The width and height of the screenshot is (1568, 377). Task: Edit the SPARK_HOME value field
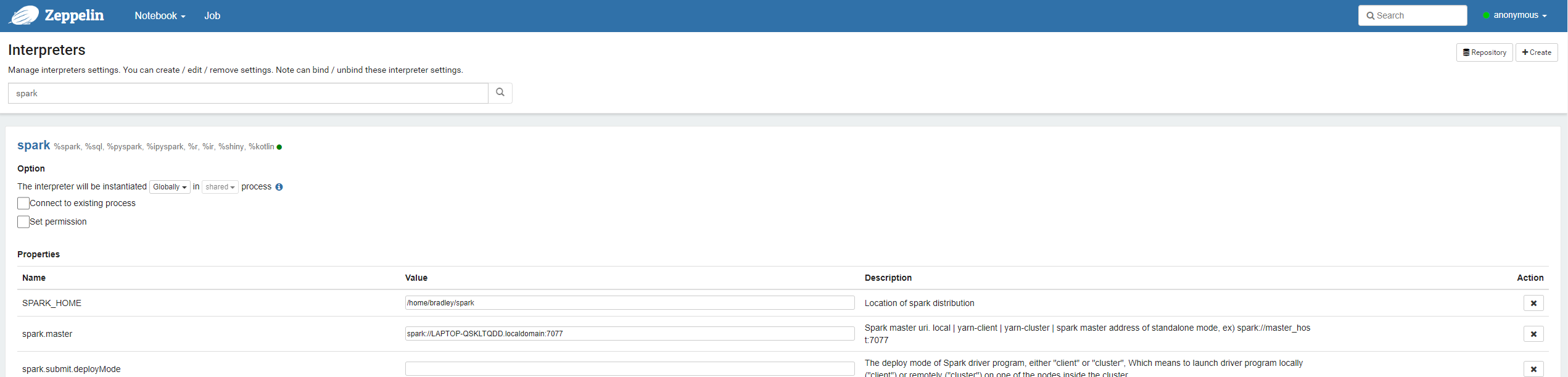[630, 303]
